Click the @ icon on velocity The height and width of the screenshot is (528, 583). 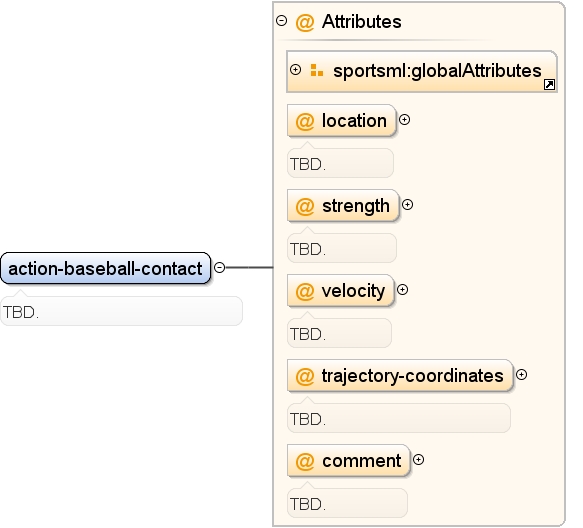pos(305,292)
